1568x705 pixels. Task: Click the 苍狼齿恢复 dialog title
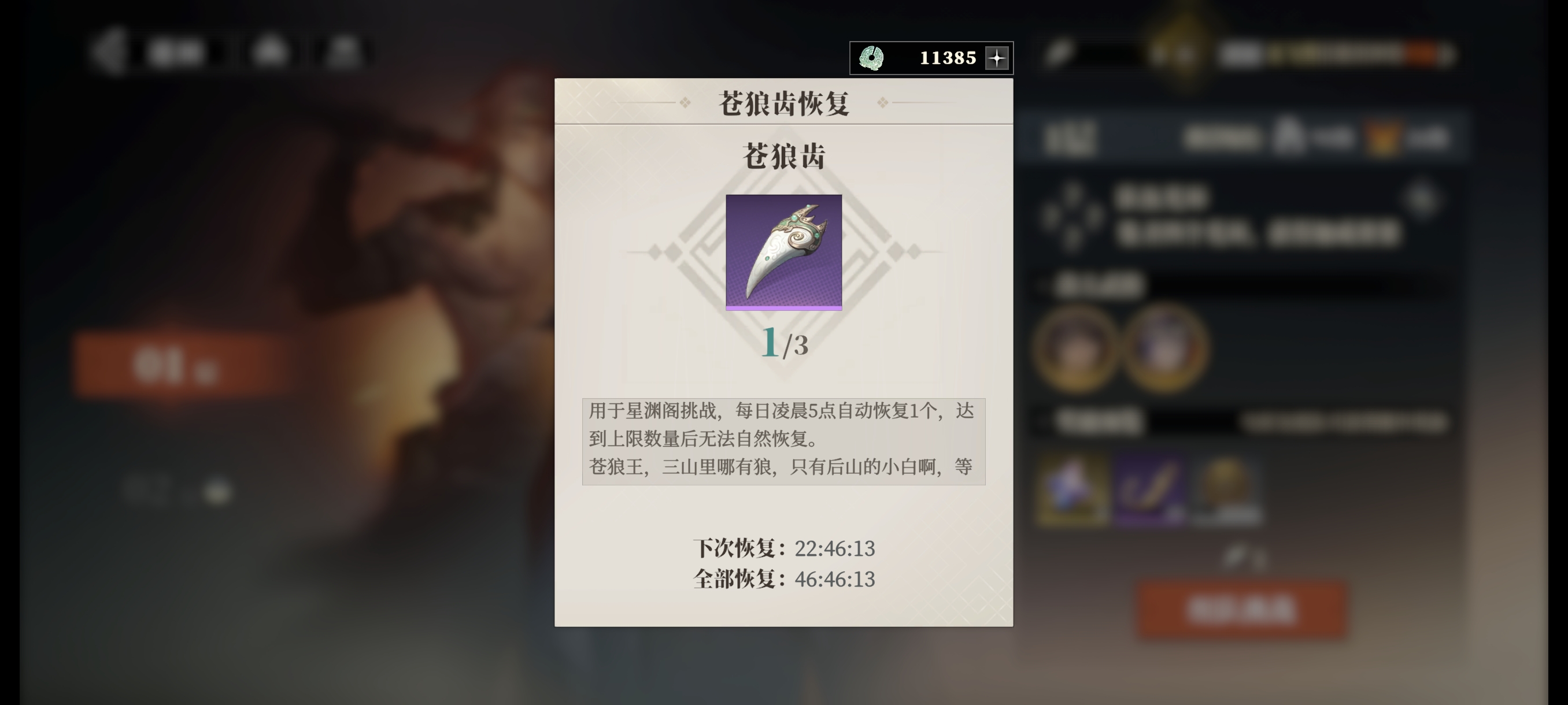[784, 103]
